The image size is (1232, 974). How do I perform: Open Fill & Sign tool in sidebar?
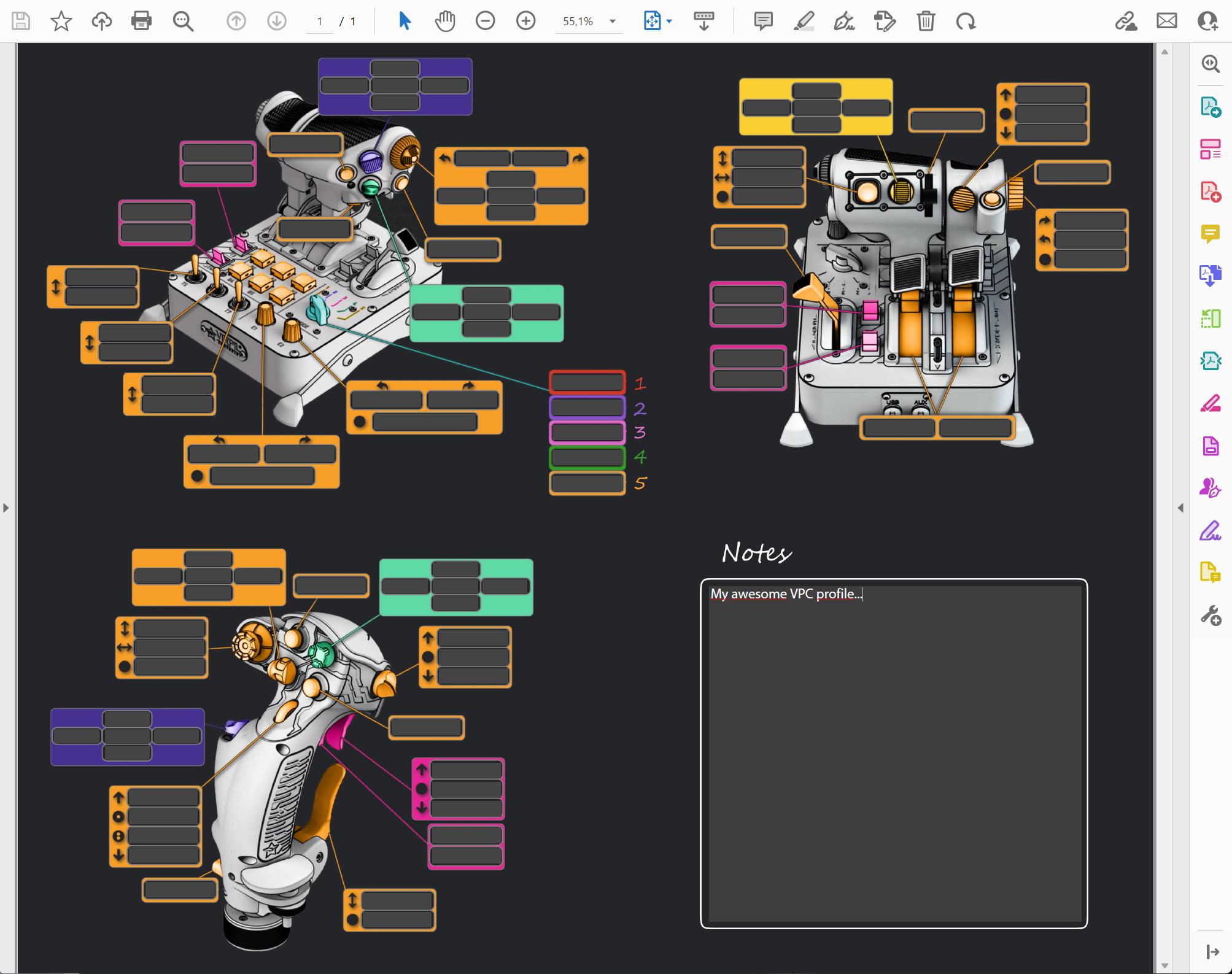point(1210,530)
